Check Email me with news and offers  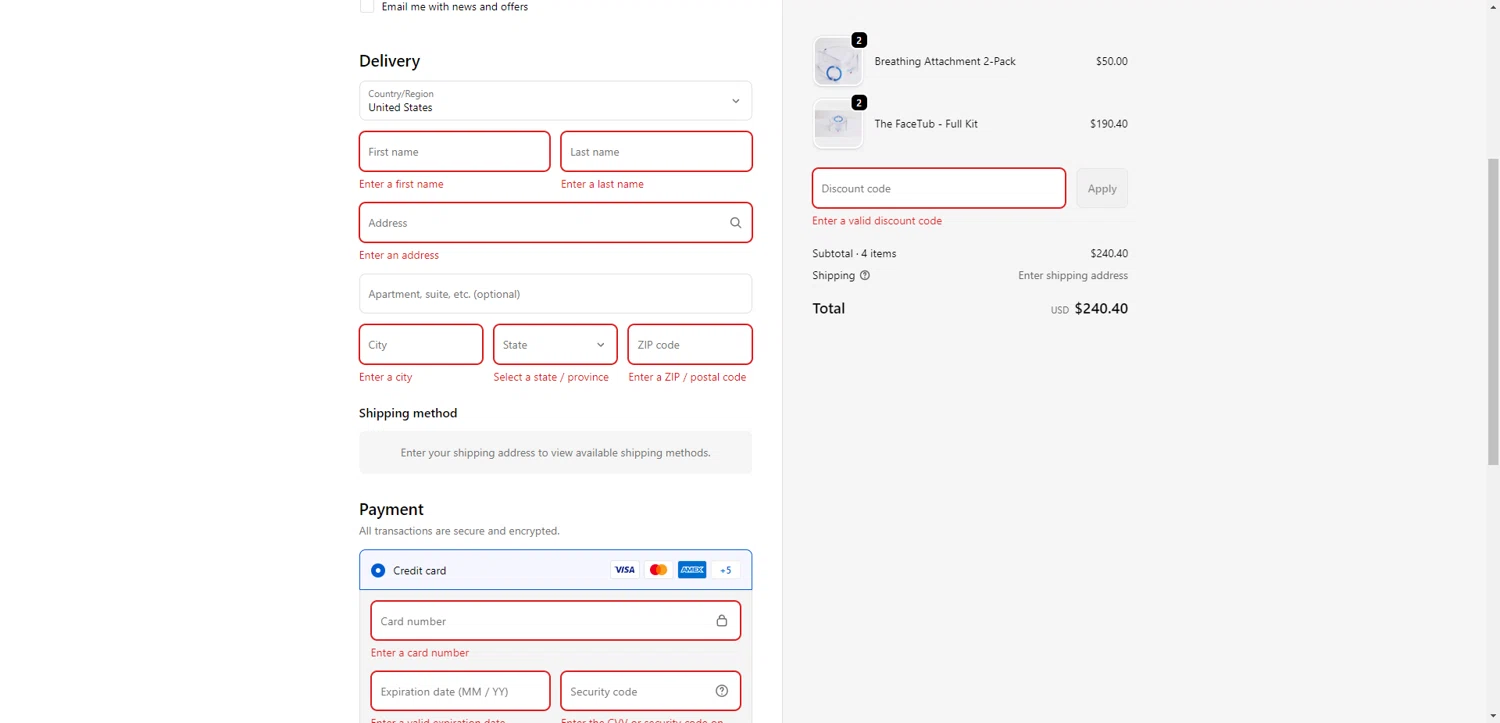point(367,6)
